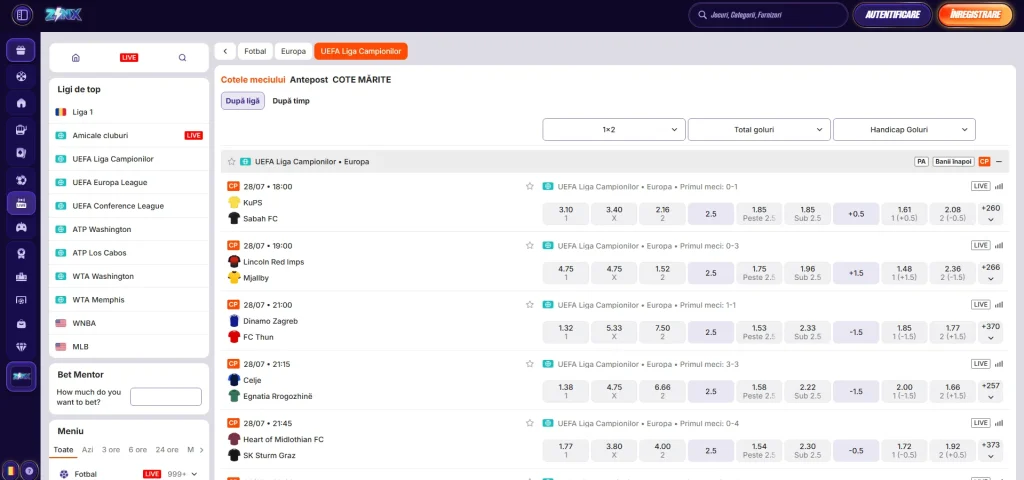Open the help question mark icon
This screenshot has width=1024, height=480.
pyautogui.click(x=29, y=470)
